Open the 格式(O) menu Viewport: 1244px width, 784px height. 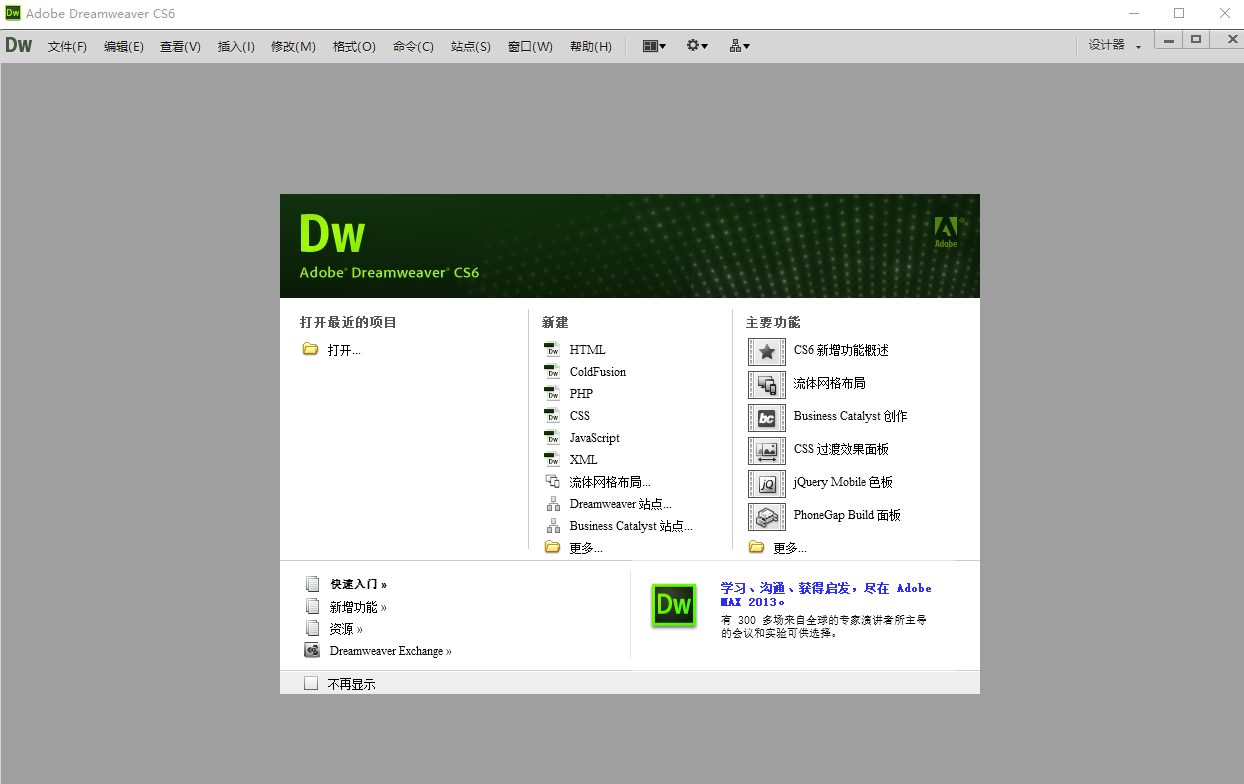[354, 46]
